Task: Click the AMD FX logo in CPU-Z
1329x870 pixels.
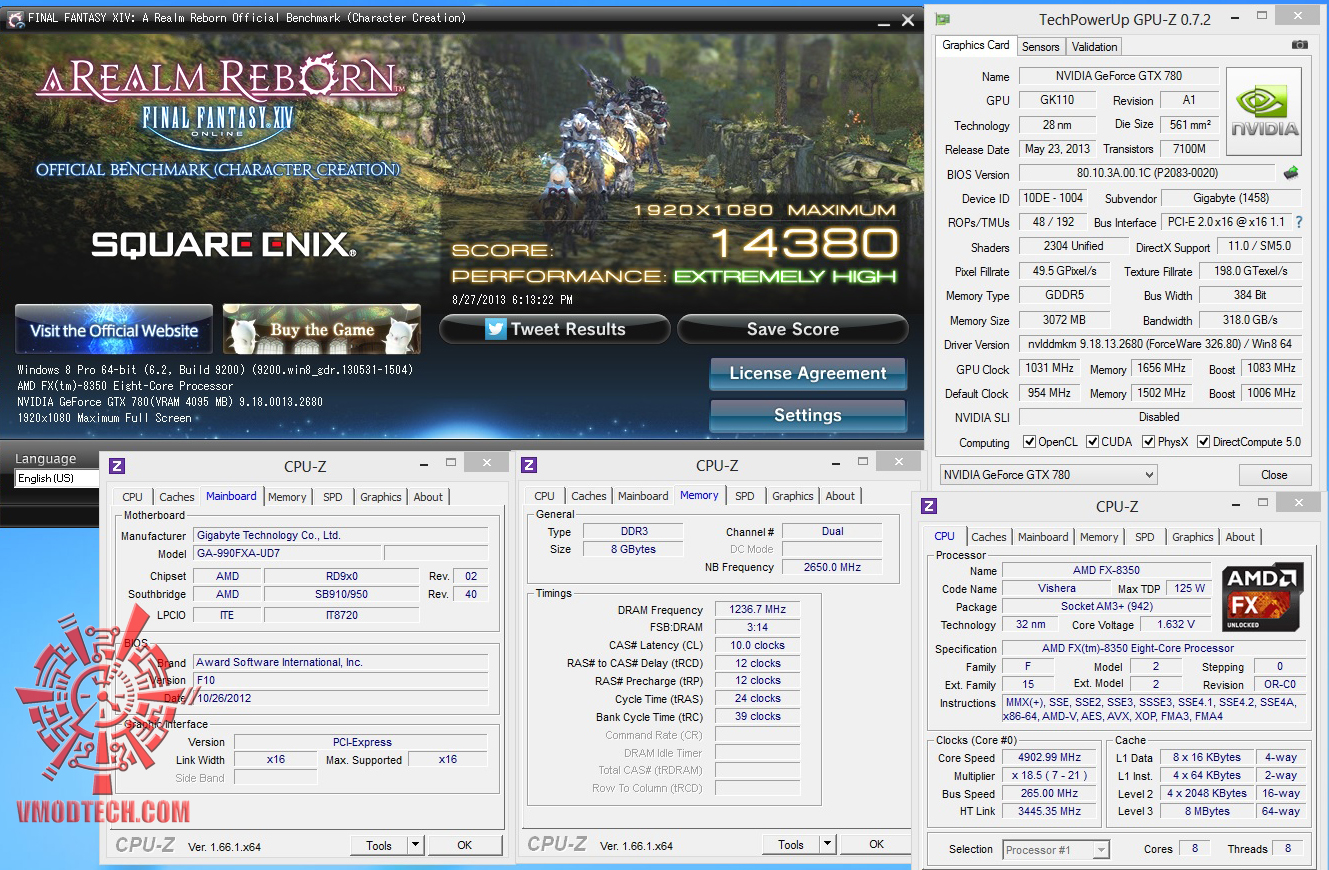Action: (1263, 598)
